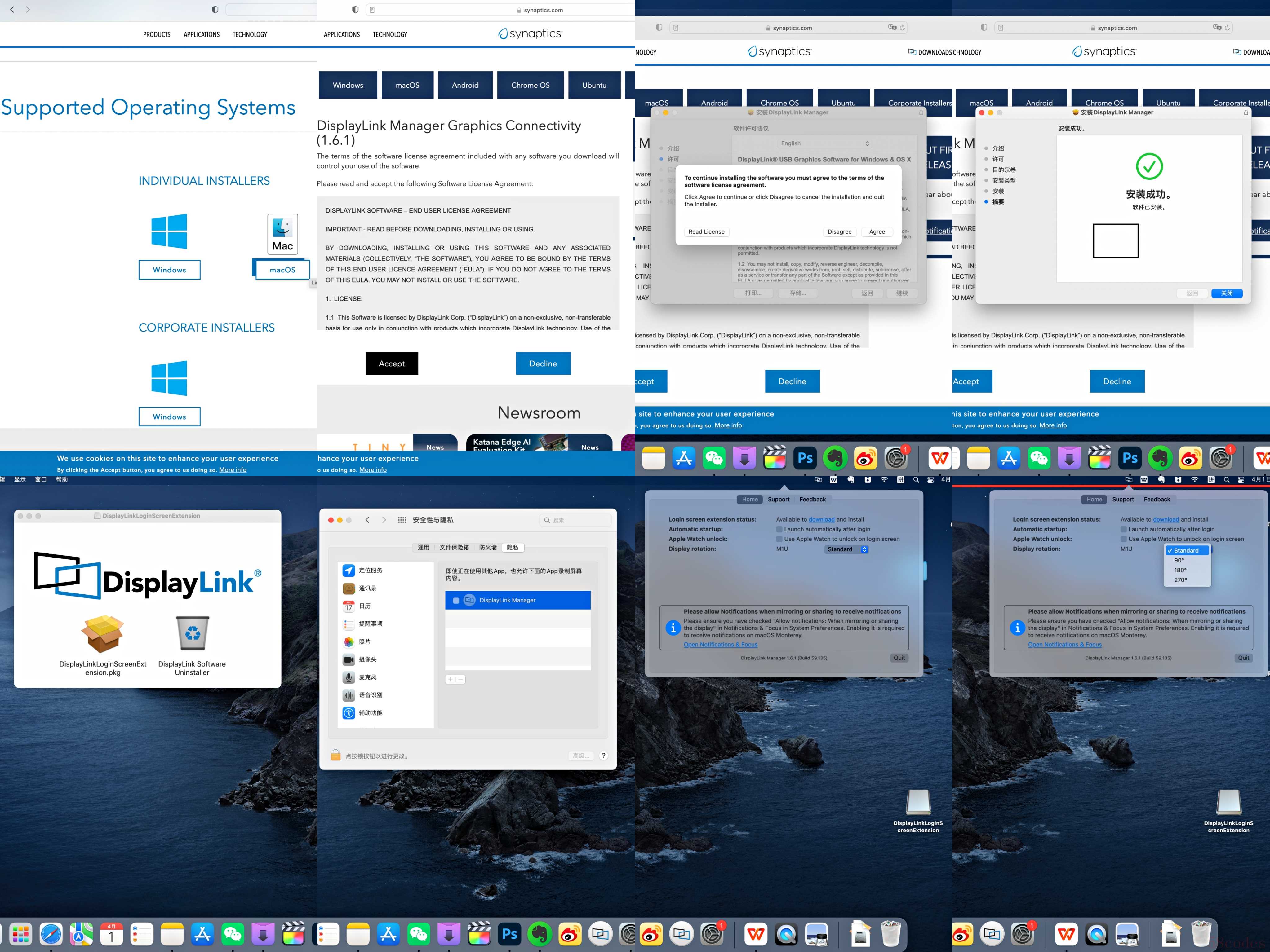Switch to 文件保险箱 tab
Screen dimensions: 1270x952
click(x=454, y=548)
